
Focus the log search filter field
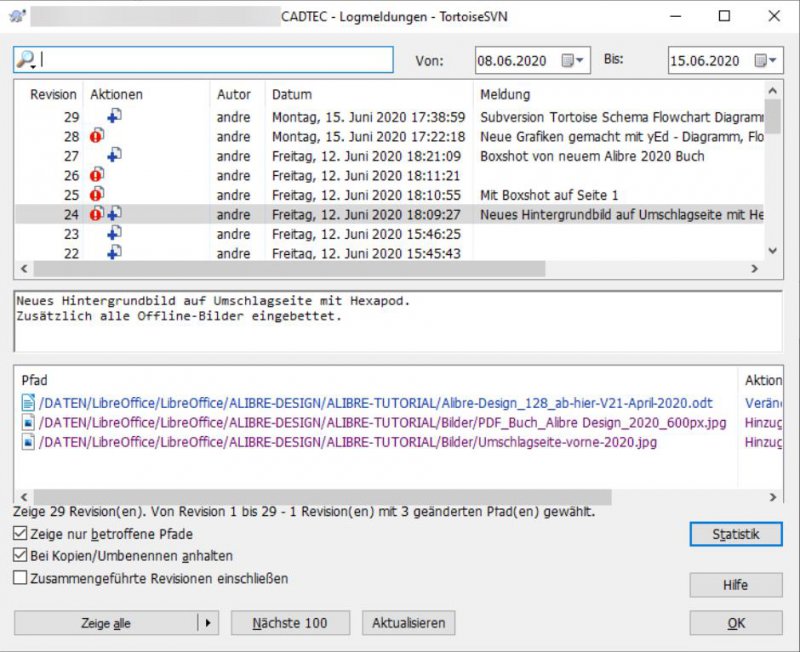[204, 60]
